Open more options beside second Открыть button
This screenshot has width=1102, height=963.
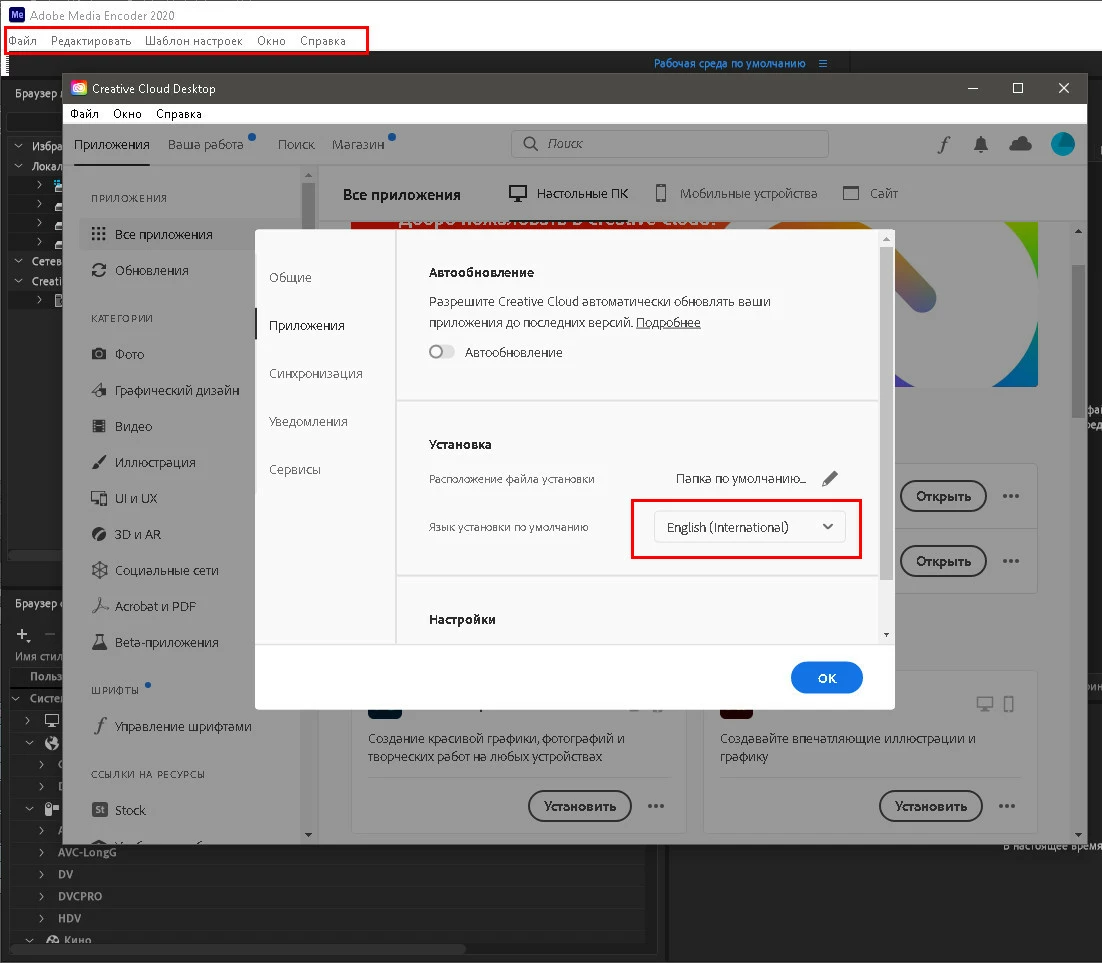1011,561
